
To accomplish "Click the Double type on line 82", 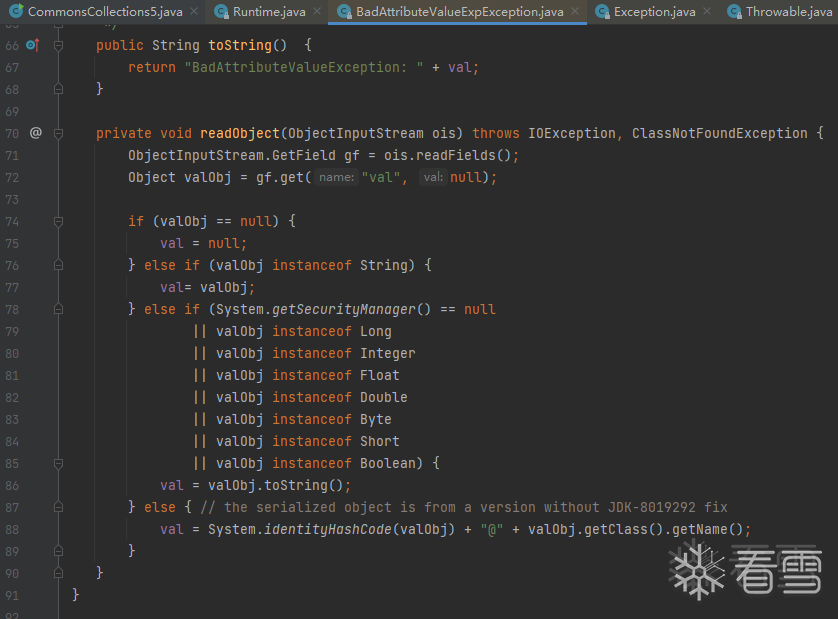I will click(384, 397).
